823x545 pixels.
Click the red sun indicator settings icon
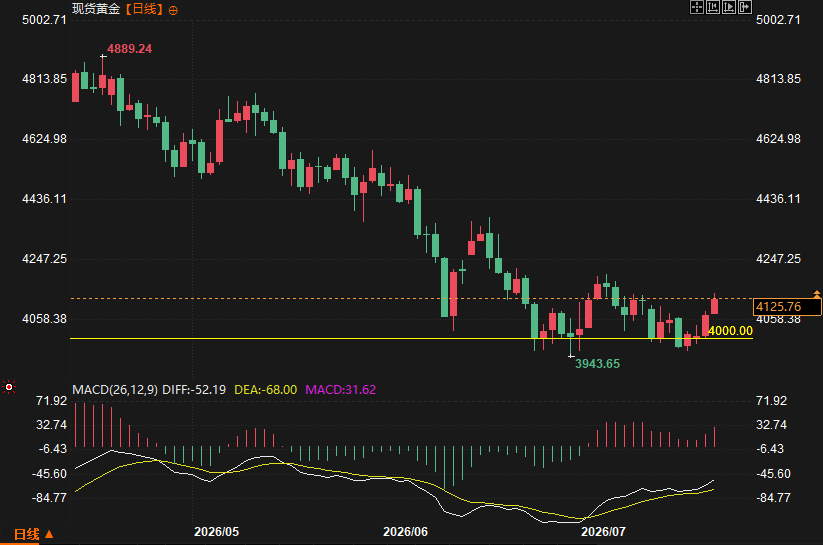click(x=9, y=387)
